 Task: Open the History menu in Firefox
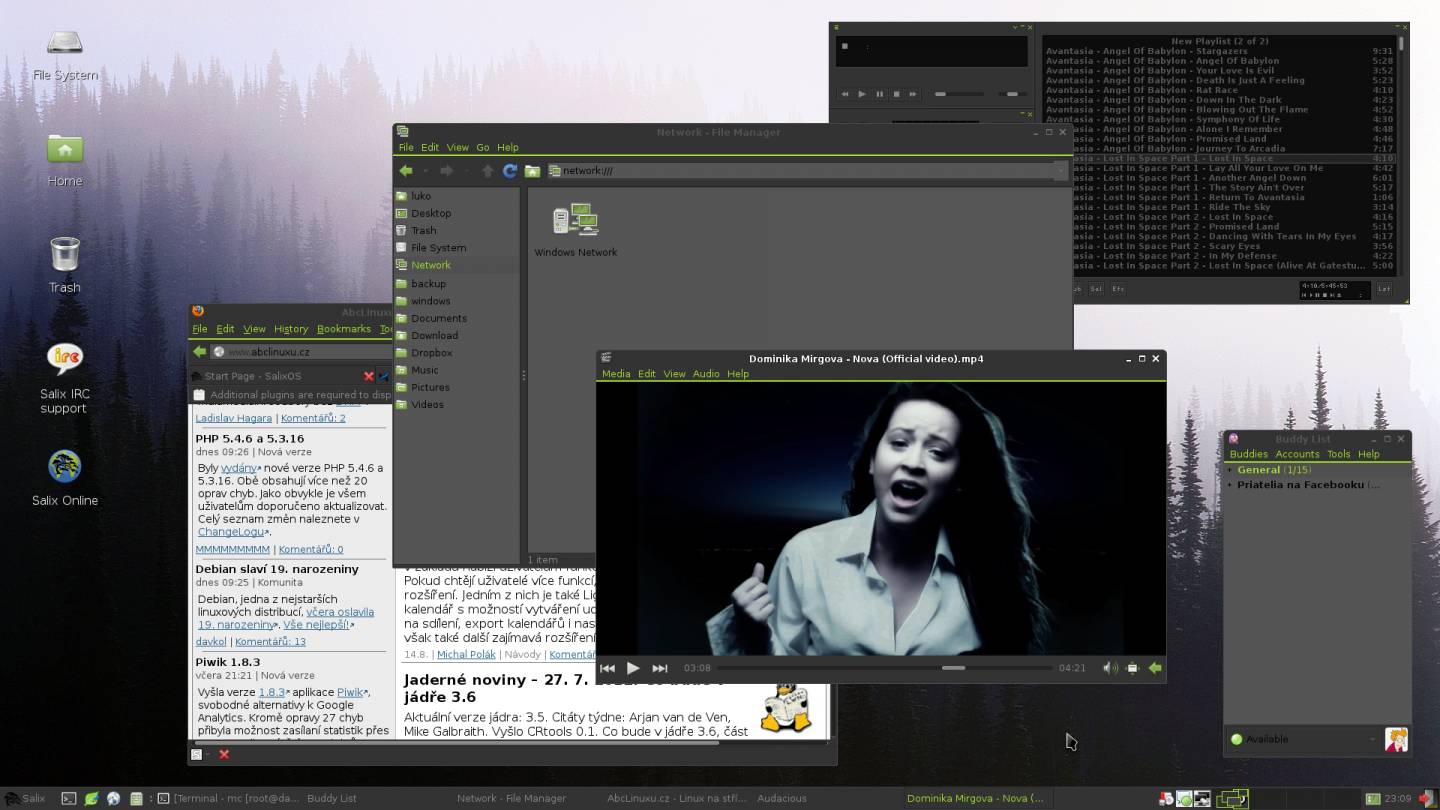pos(291,329)
